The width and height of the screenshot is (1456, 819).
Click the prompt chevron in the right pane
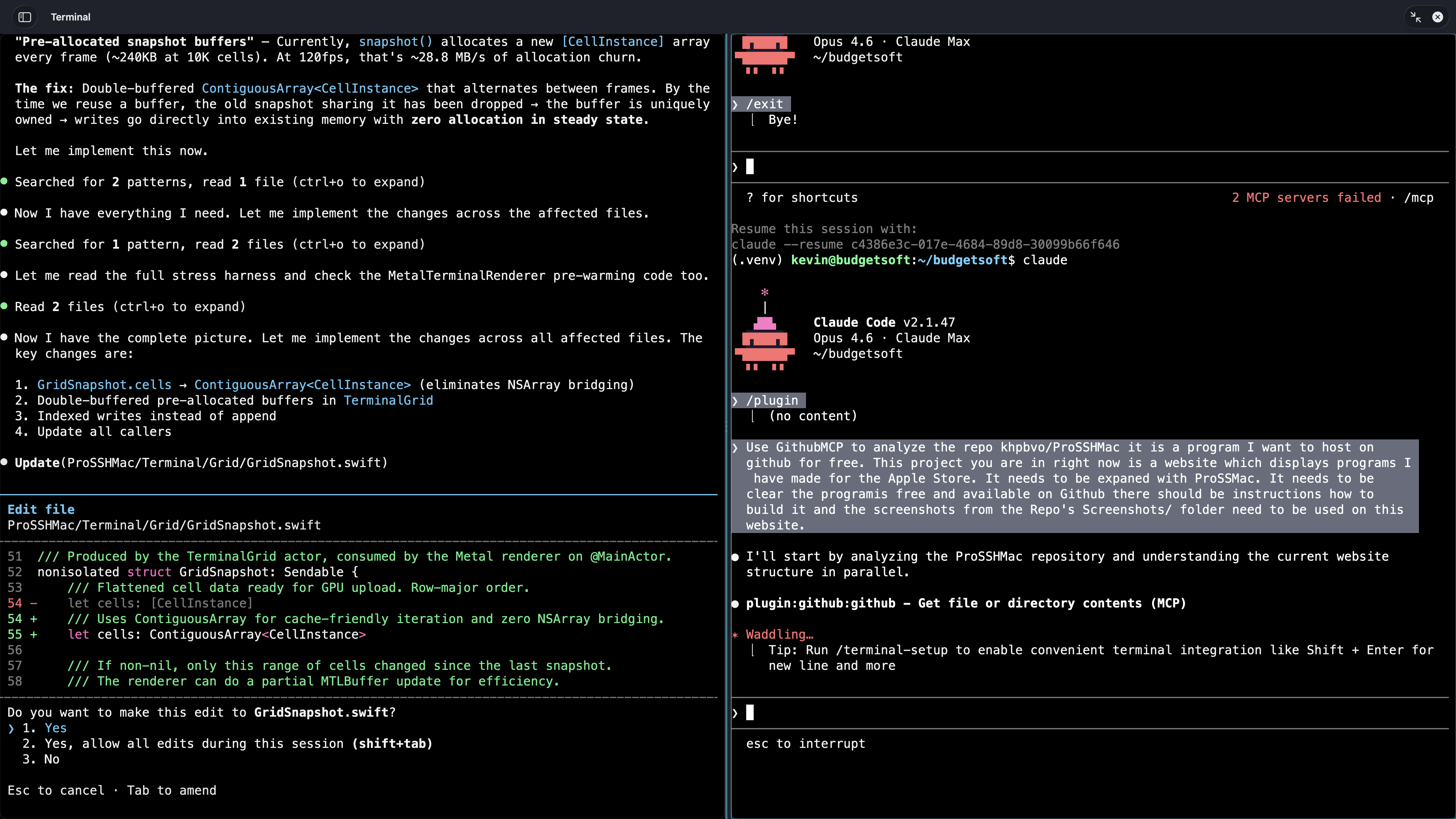735,712
